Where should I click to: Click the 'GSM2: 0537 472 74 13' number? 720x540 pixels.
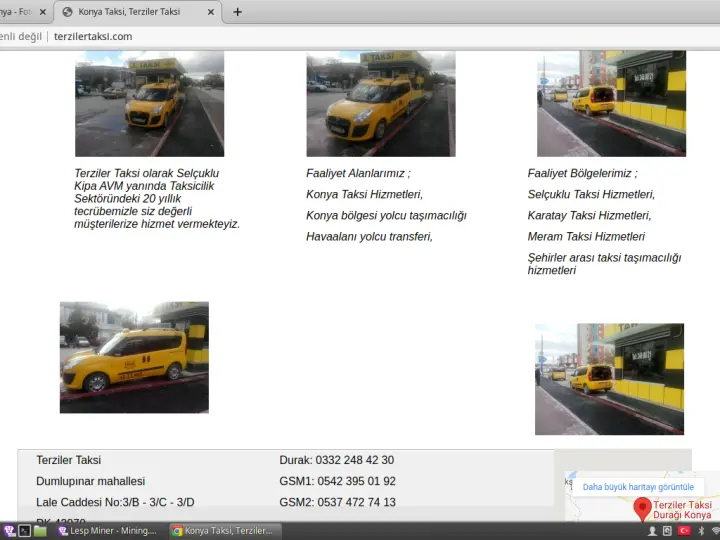pos(338,502)
